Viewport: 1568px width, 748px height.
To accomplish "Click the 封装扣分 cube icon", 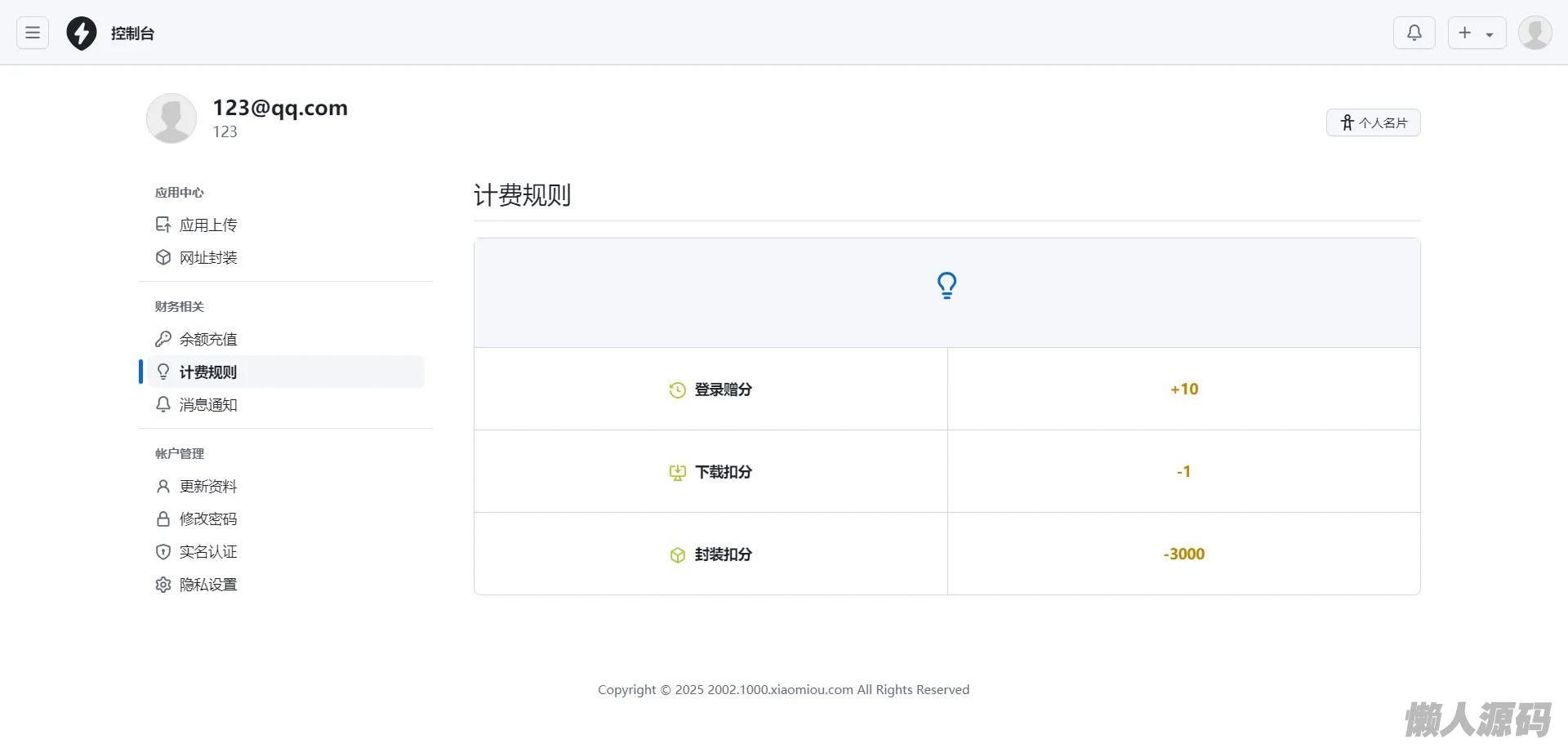I will pos(677,555).
